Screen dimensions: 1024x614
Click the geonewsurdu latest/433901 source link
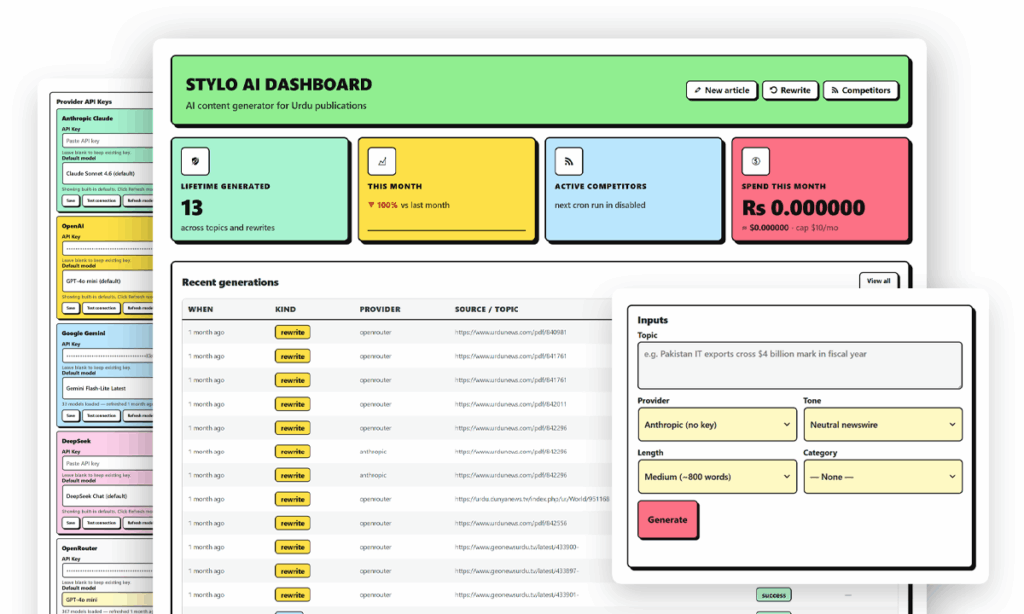(517, 595)
